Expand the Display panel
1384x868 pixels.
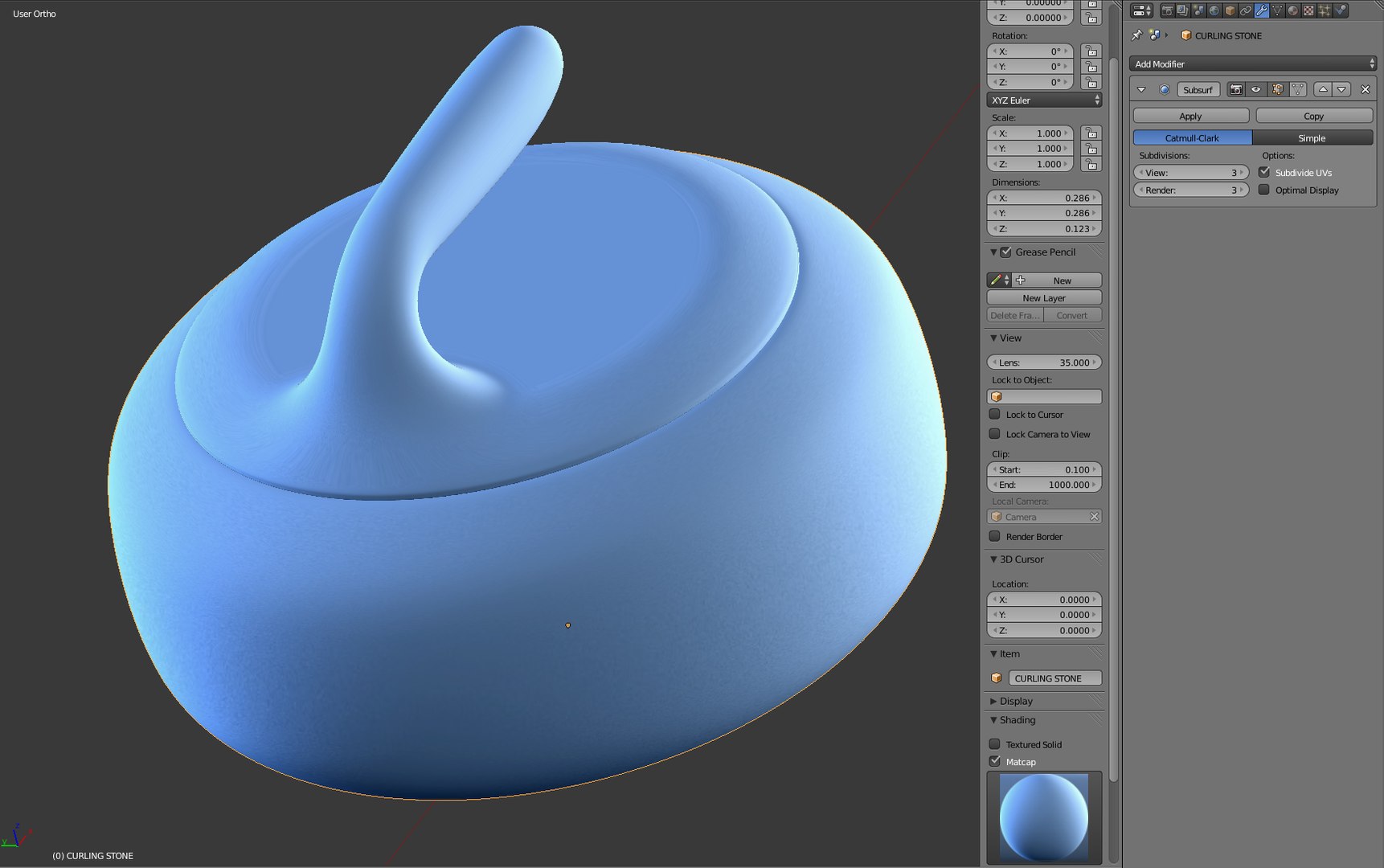pyautogui.click(x=993, y=701)
